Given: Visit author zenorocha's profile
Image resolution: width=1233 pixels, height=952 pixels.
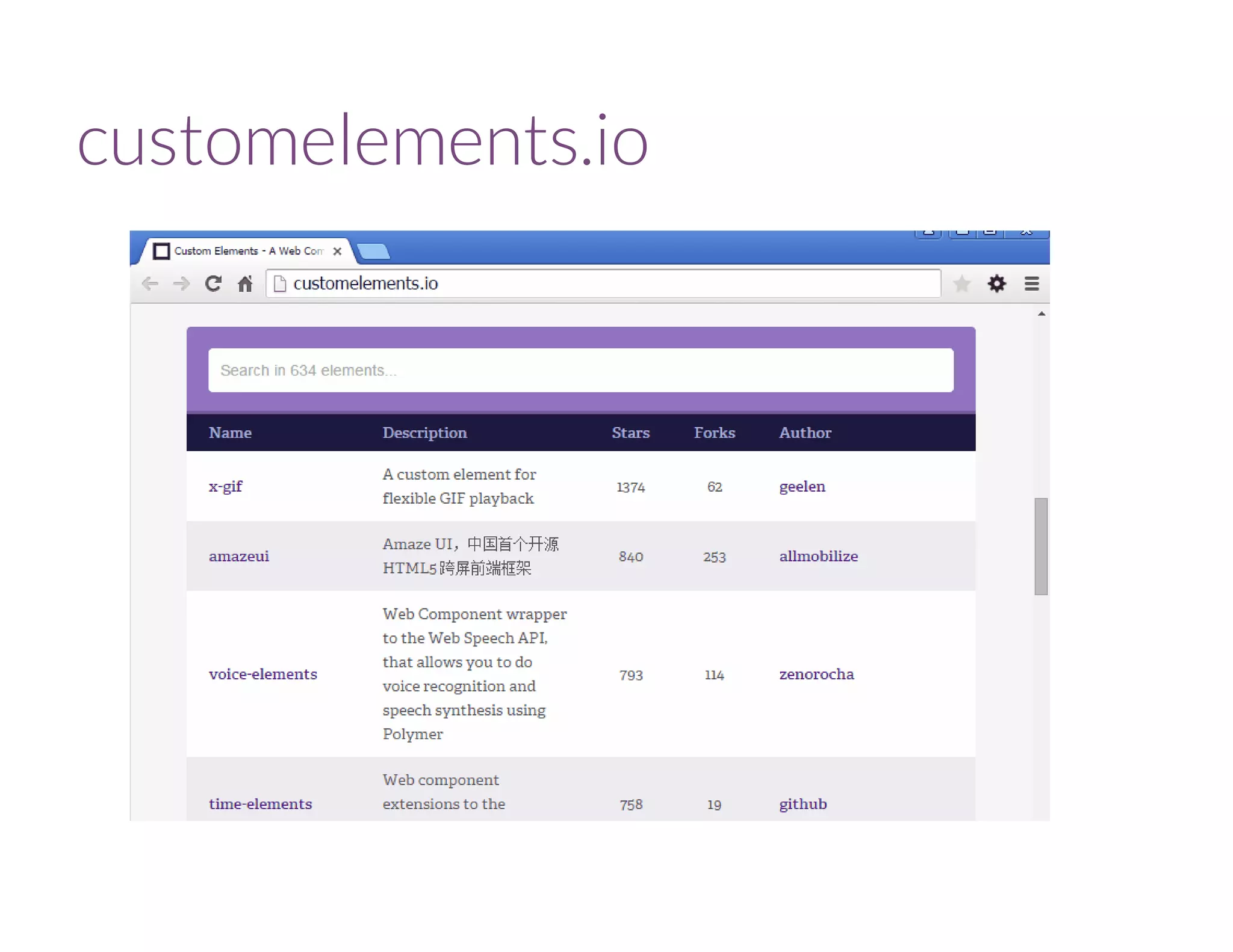Looking at the screenshot, I should (816, 674).
